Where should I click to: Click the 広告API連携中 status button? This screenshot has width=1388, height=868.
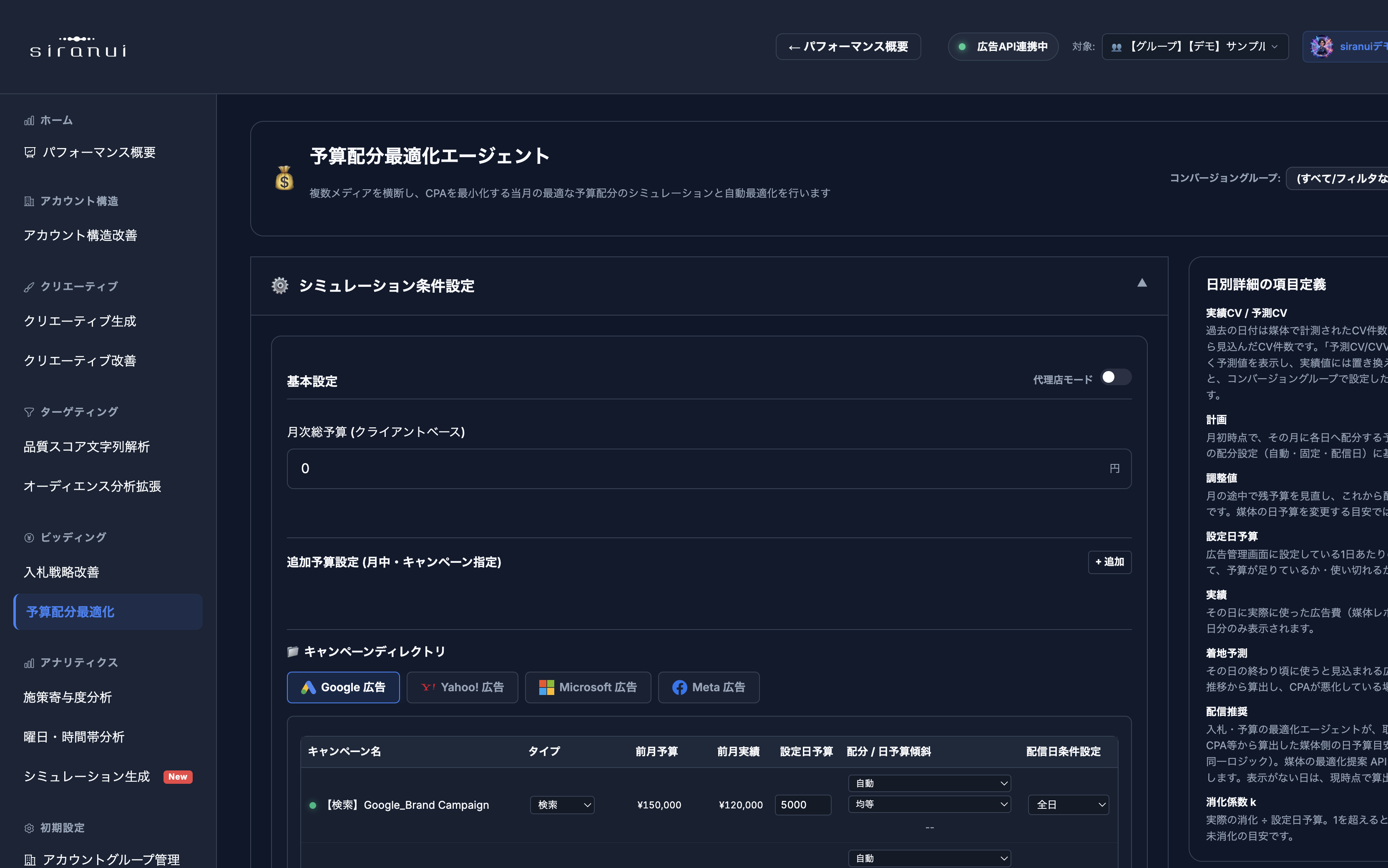pos(1003,47)
